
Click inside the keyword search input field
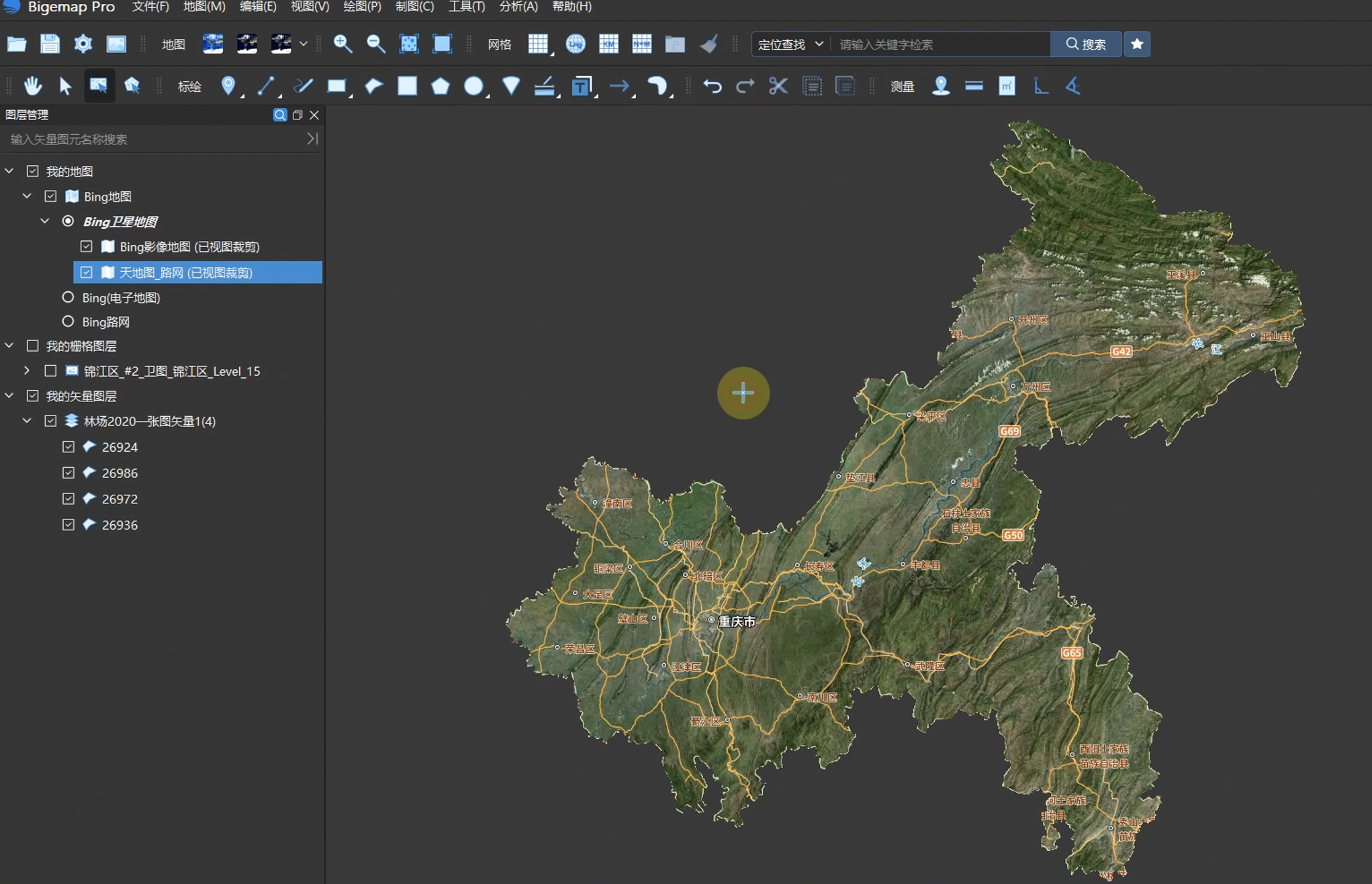940,44
